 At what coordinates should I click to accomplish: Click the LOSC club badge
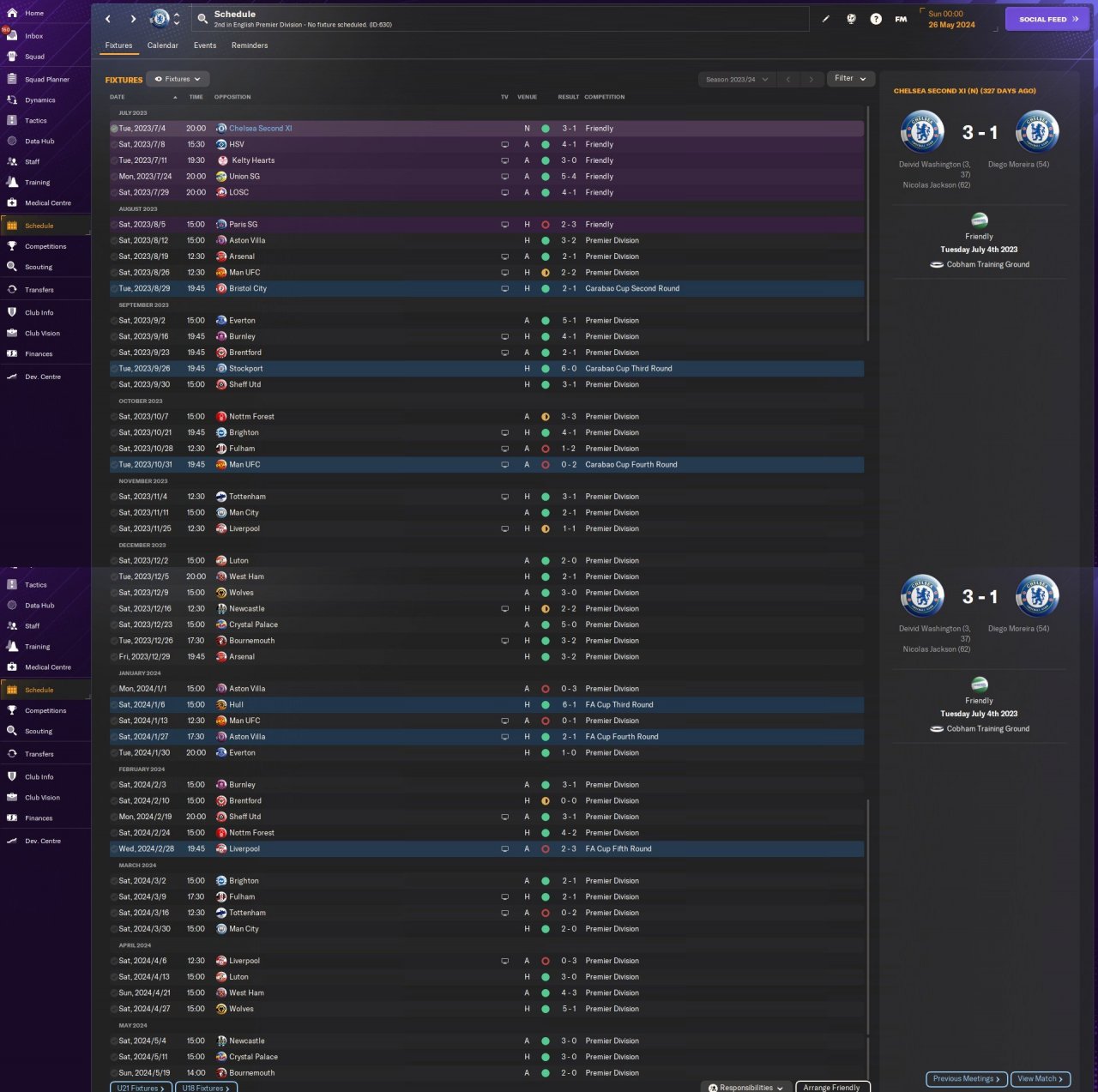(221, 192)
